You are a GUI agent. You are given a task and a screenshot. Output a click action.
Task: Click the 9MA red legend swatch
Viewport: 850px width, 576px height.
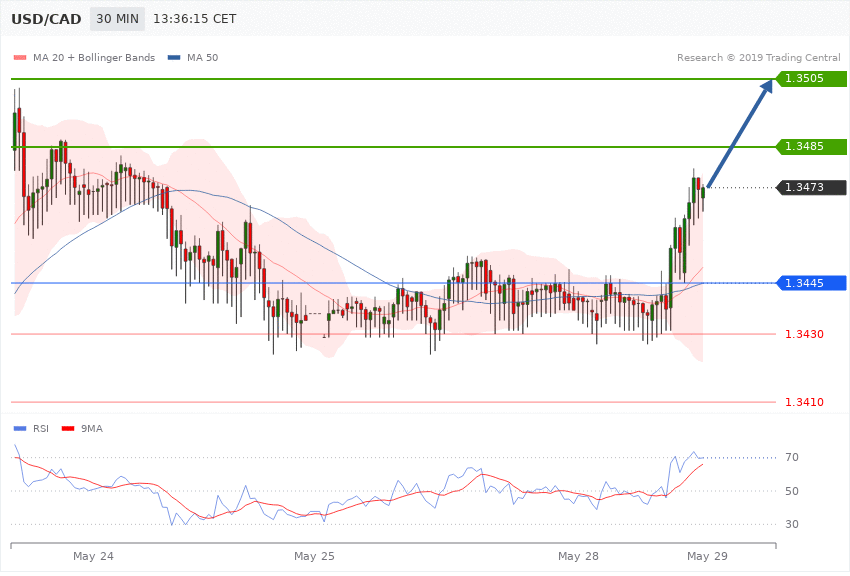click(x=68, y=429)
